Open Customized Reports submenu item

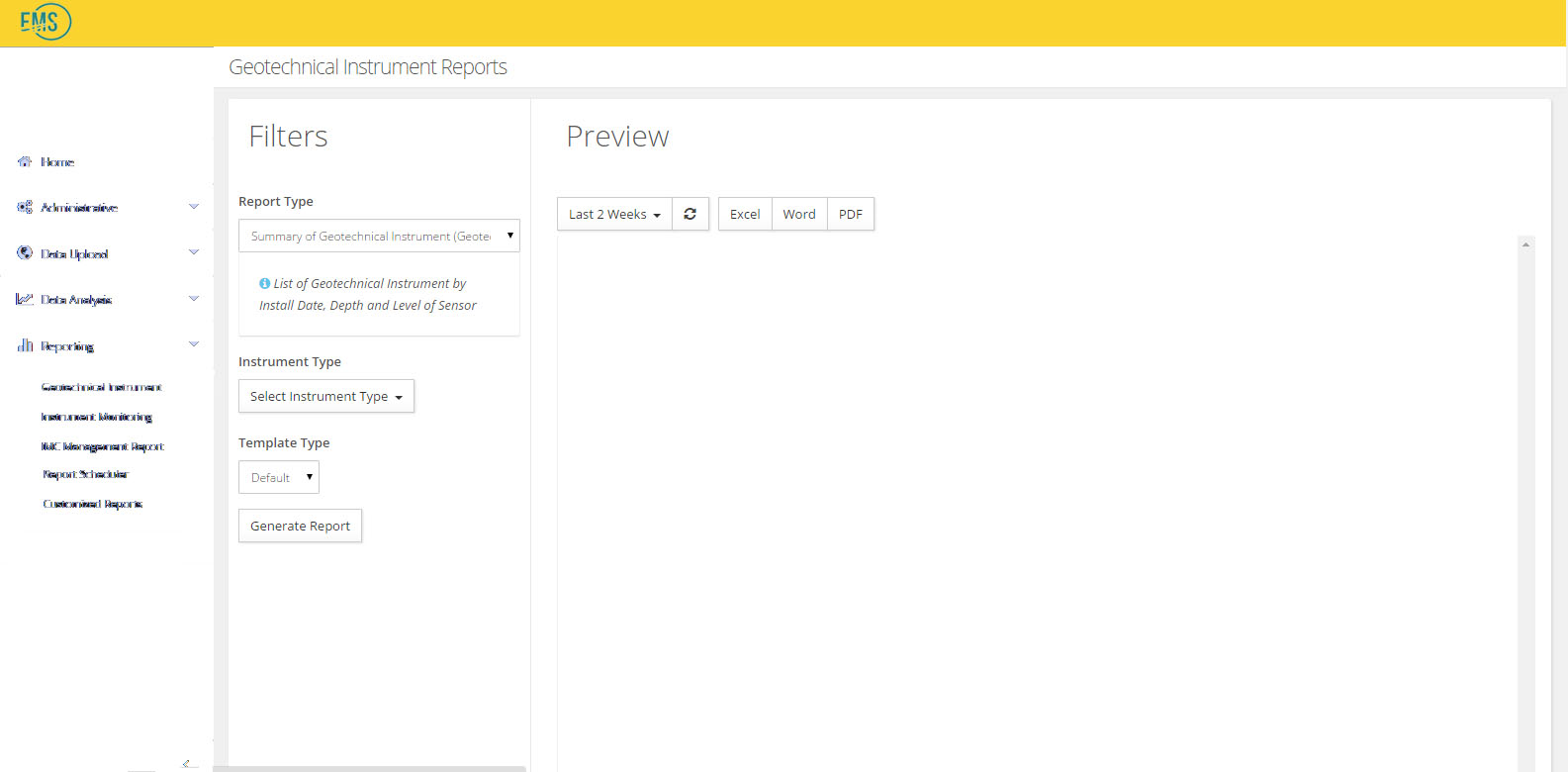tap(92, 504)
